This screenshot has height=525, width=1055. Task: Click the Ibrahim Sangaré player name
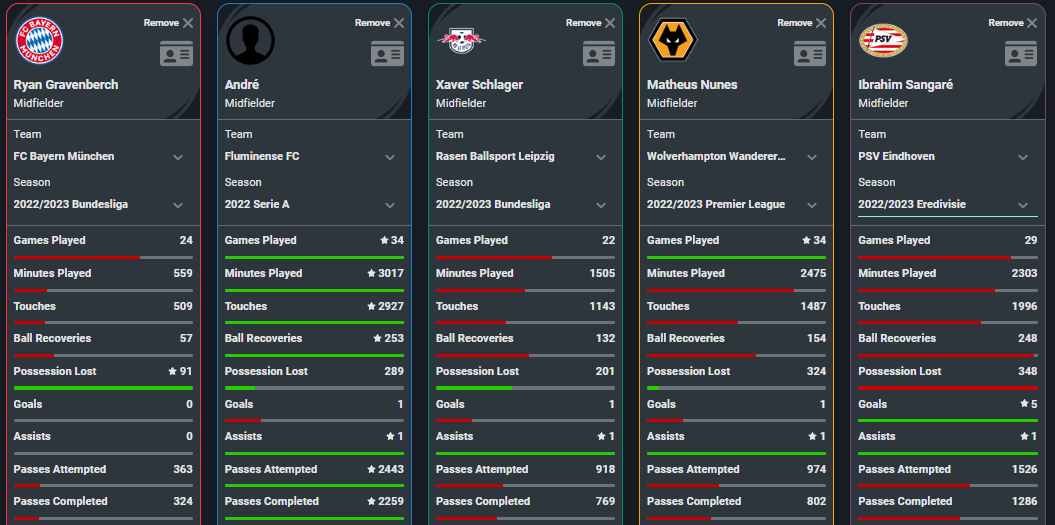tap(905, 85)
